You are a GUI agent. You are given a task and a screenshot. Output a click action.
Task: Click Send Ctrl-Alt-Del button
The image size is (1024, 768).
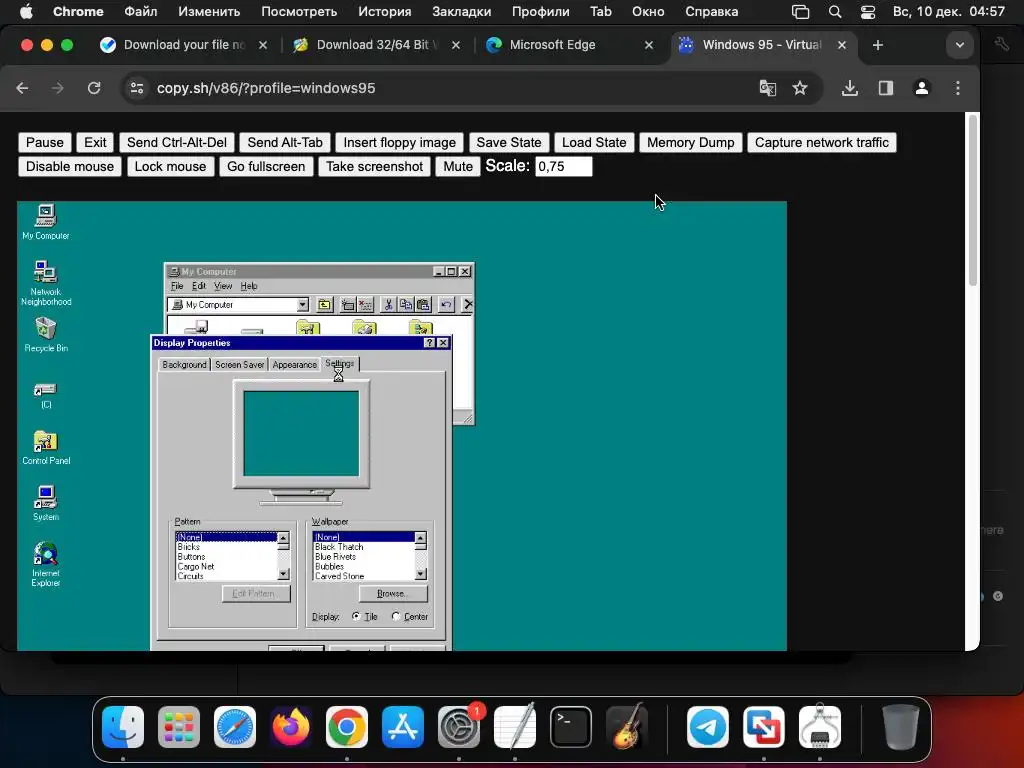[177, 142]
